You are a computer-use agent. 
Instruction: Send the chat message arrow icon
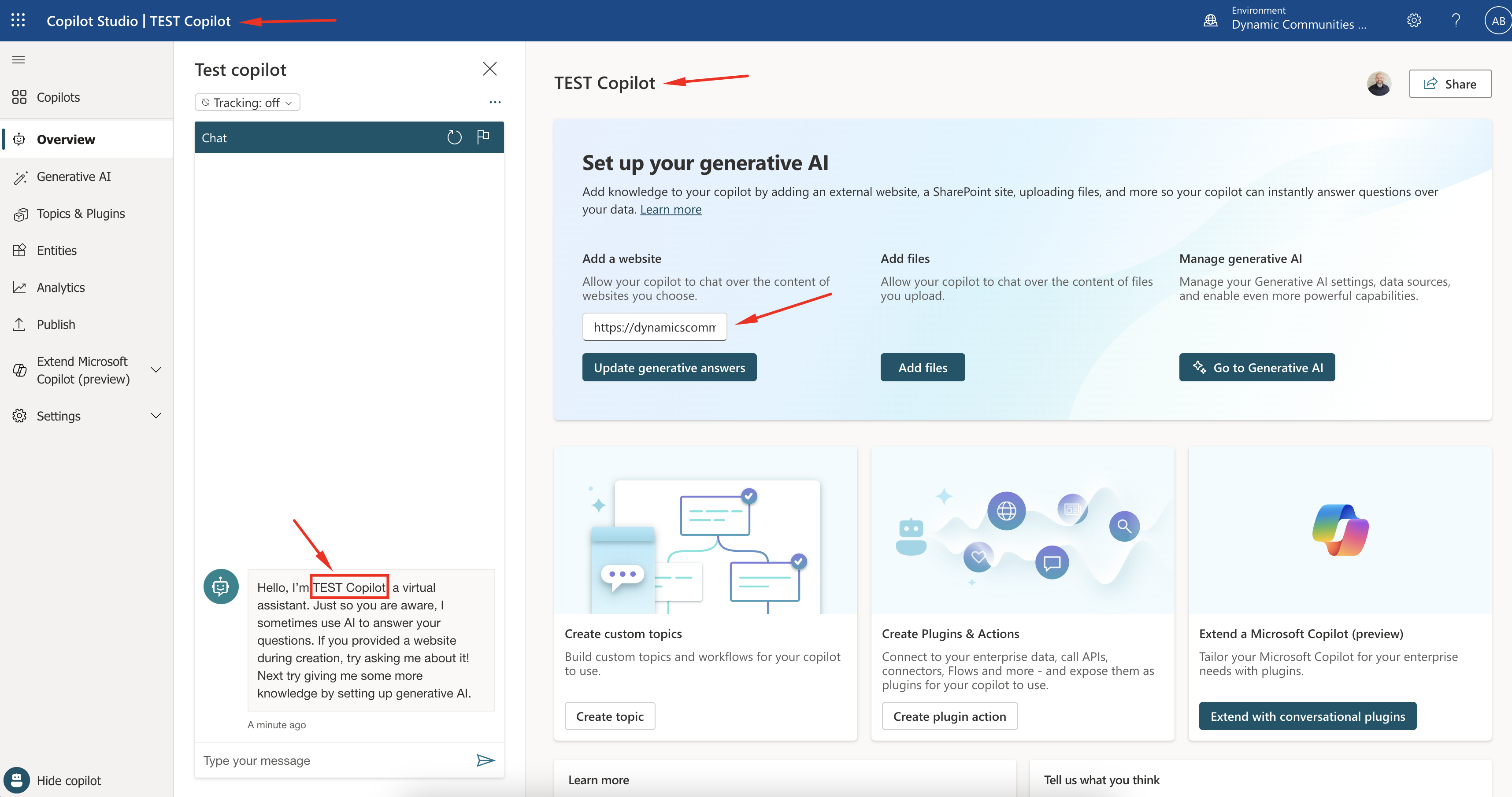485,760
